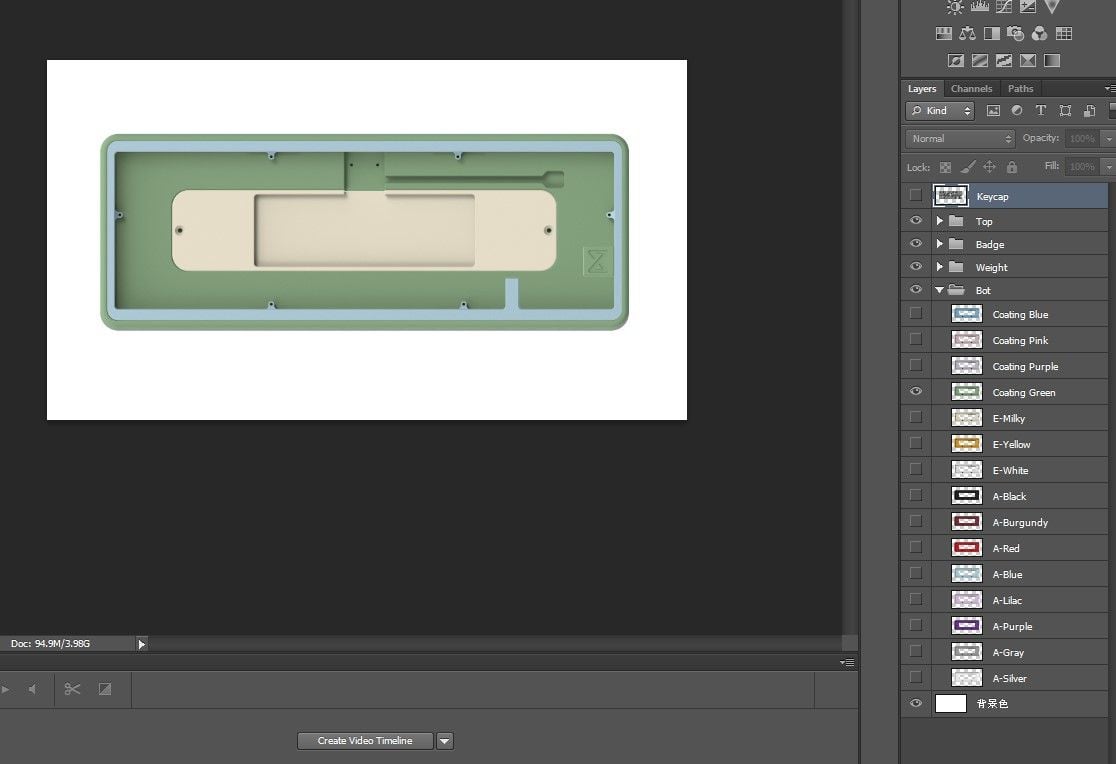Image resolution: width=1116 pixels, height=764 pixels.
Task: Select the A-Red layer thumbnail
Action: click(967, 548)
